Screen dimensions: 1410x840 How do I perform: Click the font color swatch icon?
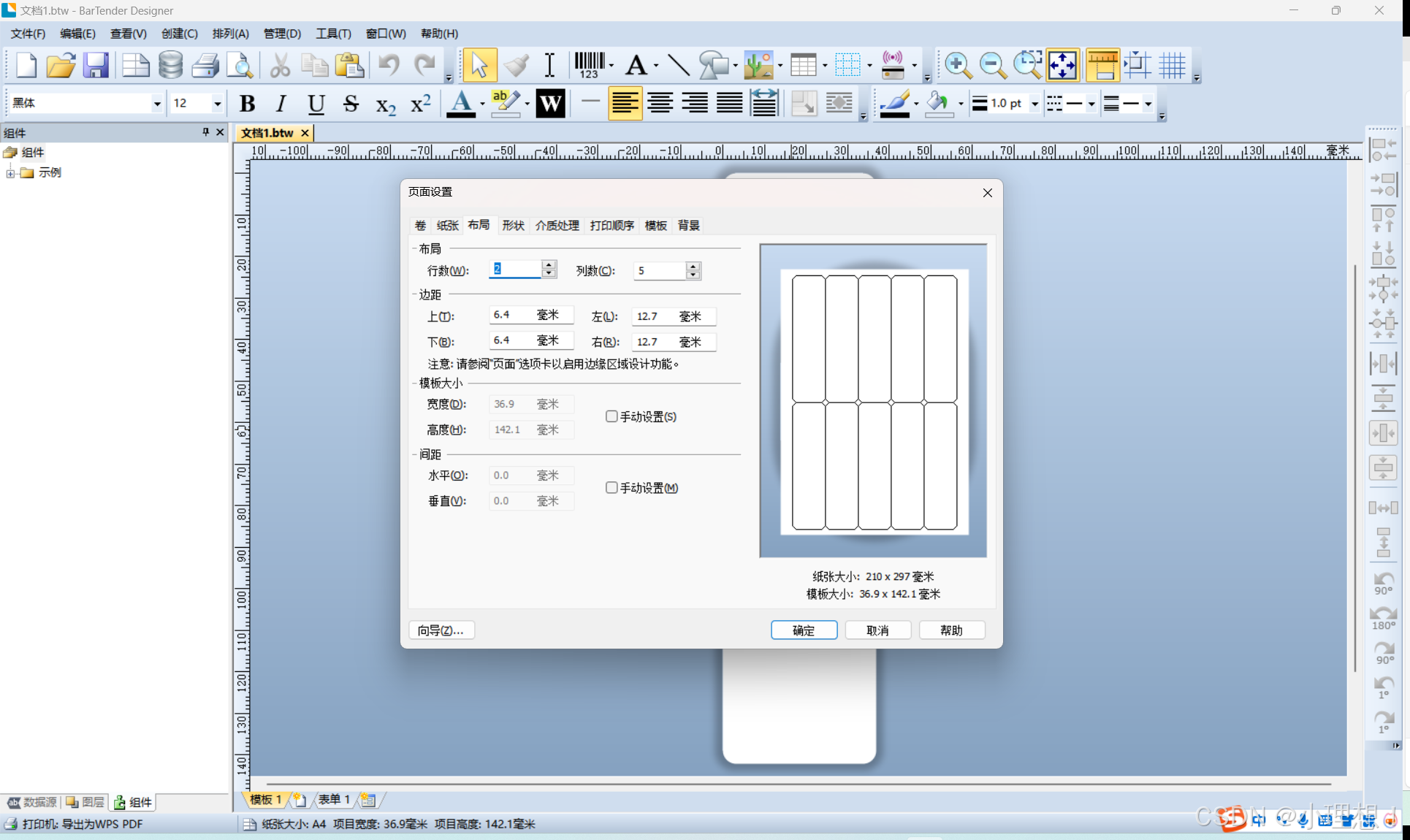(x=461, y=104)
